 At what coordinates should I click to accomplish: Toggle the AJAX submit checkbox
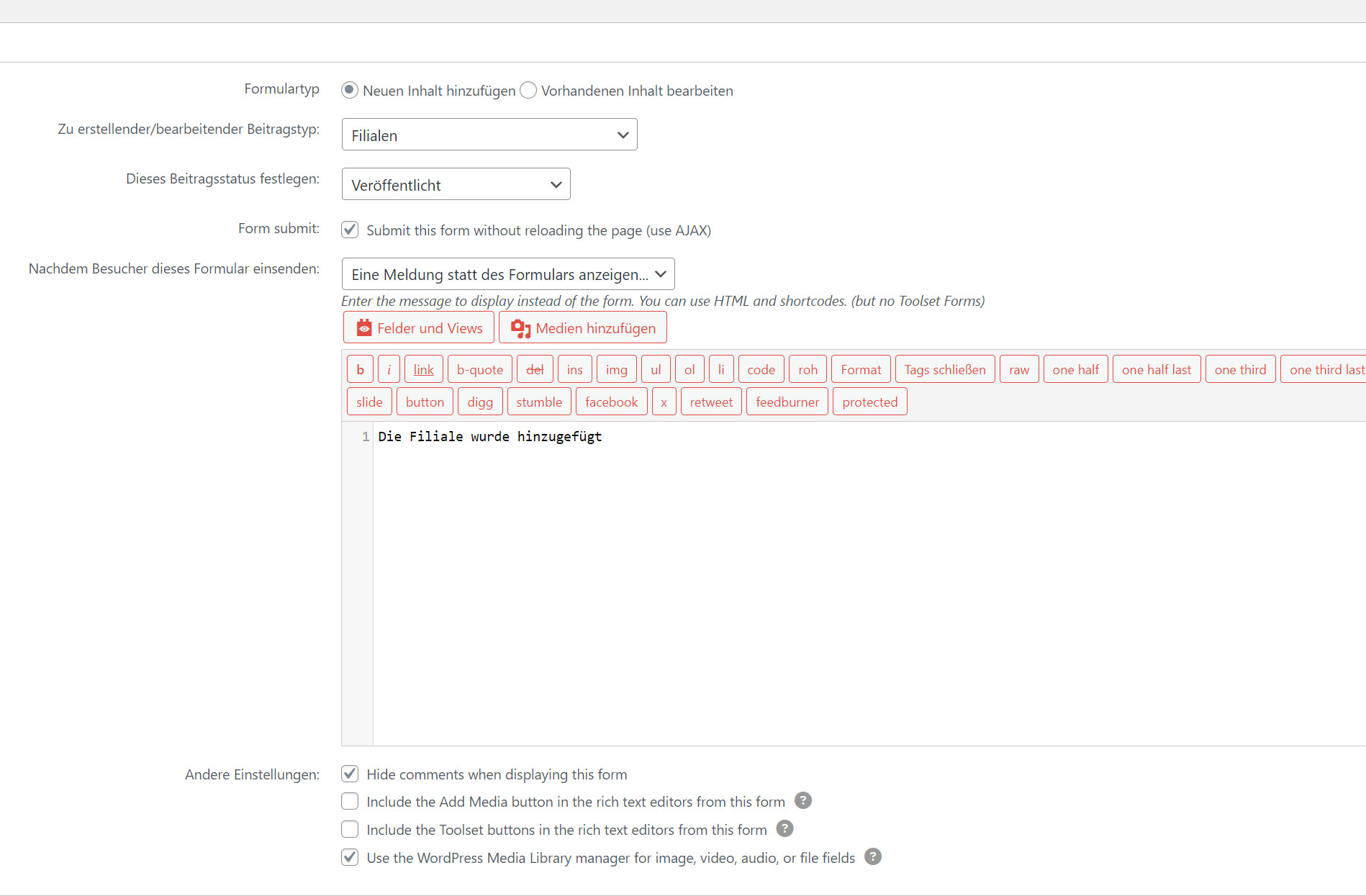pyautogui.click(x=350, y=230)
